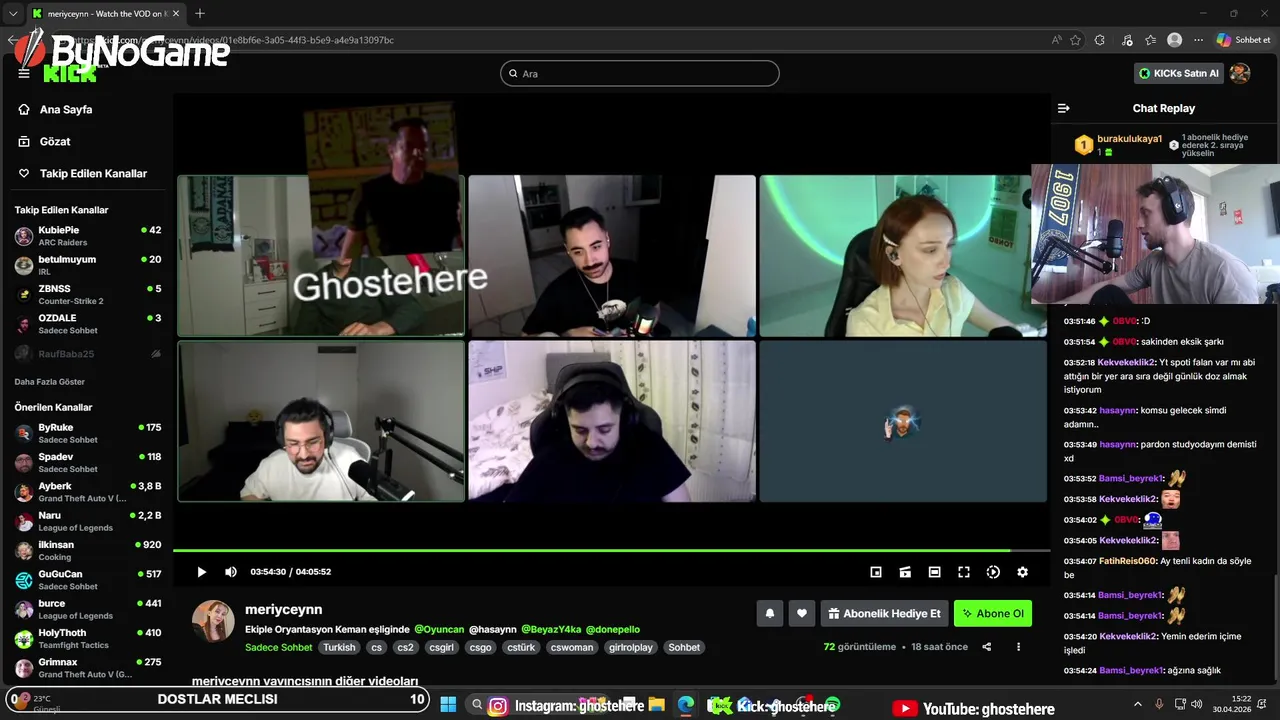The image size is (1280, 720).
Task: Open browser extensions icon
Action: [1100, 40]
